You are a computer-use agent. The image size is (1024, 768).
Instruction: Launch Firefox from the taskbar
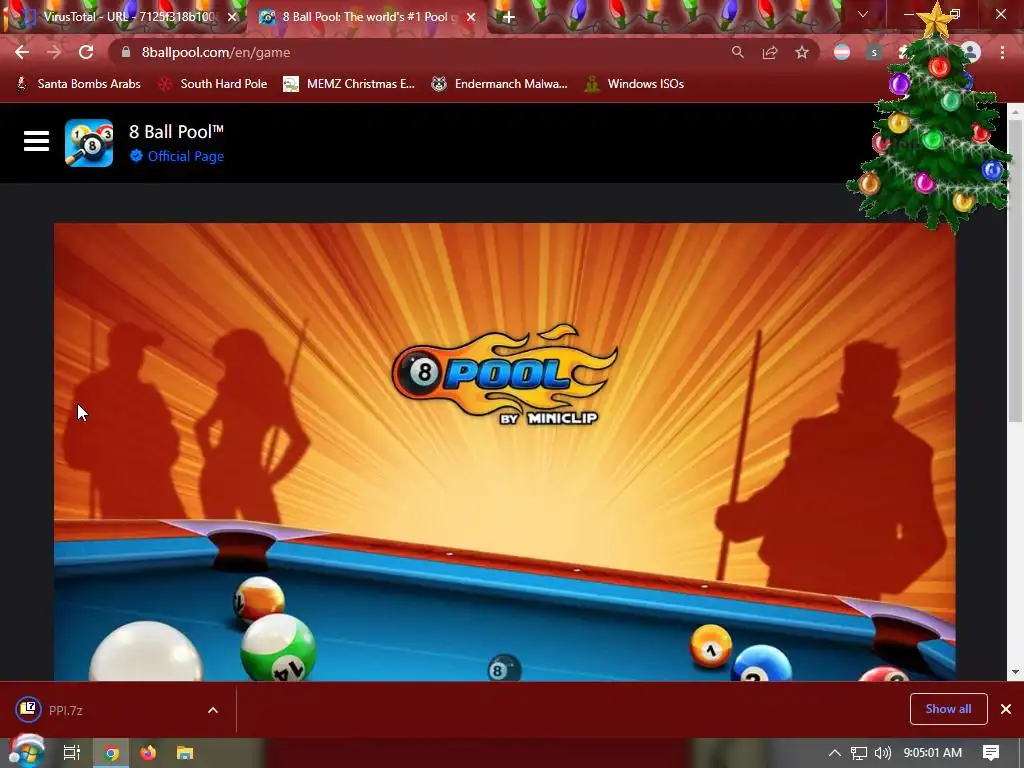coord(148,753)
